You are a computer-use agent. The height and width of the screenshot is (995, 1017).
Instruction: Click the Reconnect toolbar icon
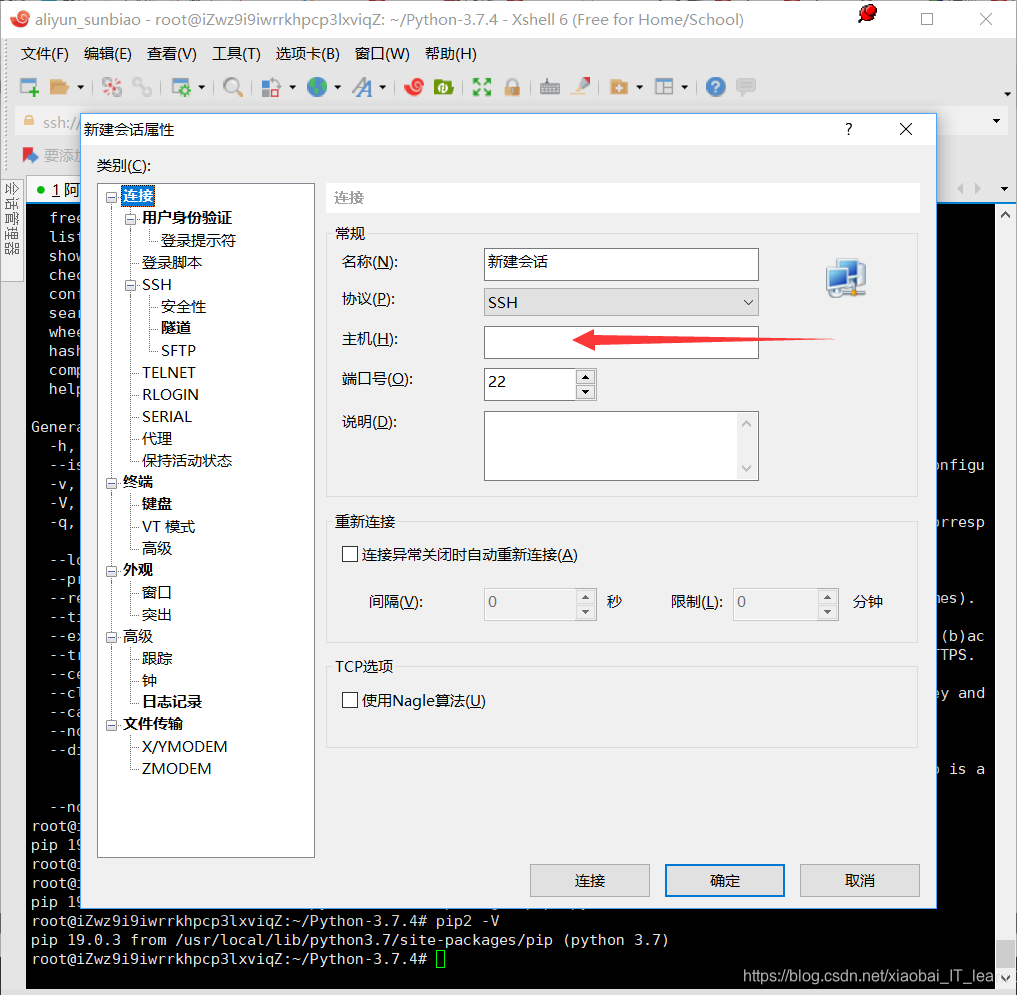[x=112, y=87]
